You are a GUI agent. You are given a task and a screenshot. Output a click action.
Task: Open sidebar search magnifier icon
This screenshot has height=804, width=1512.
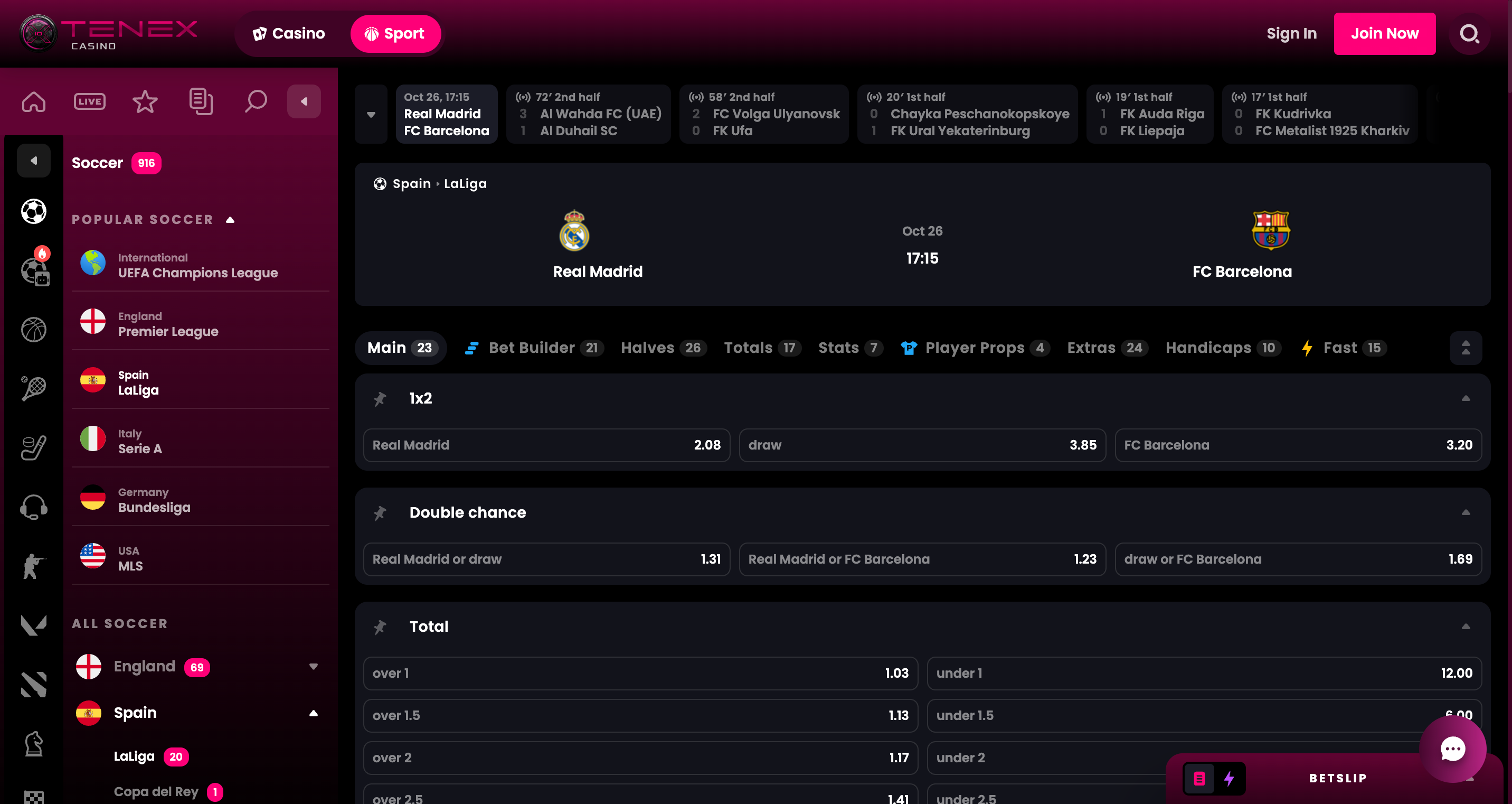[256, 101]
